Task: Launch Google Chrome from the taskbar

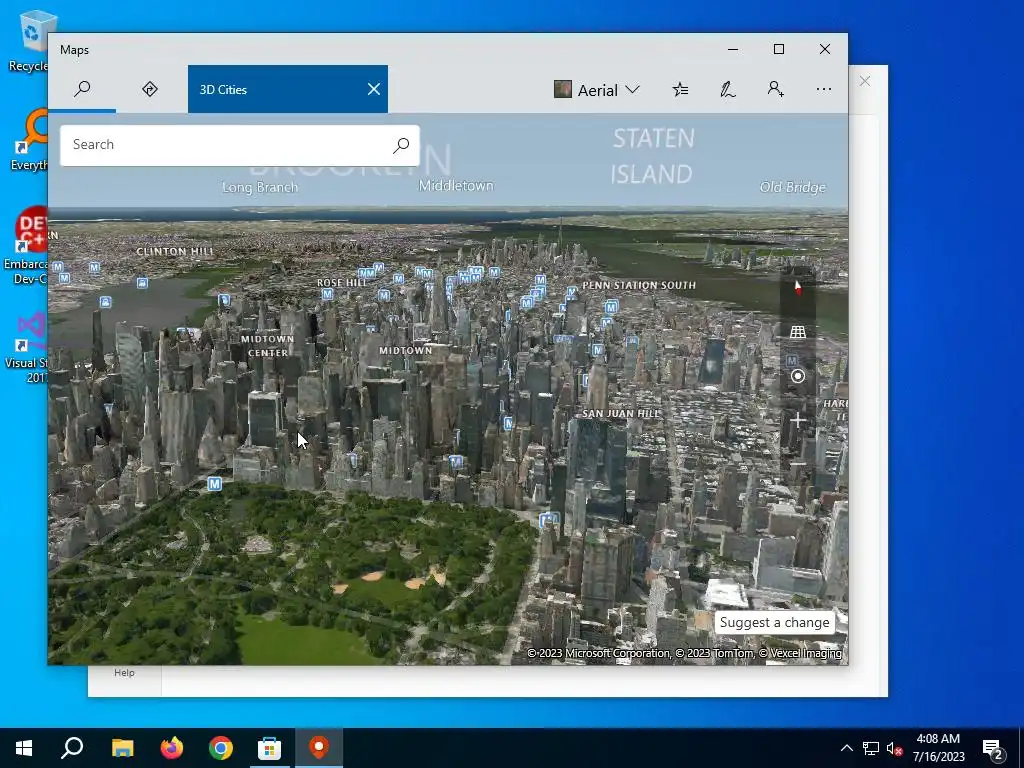Action: tap(221, 748)
